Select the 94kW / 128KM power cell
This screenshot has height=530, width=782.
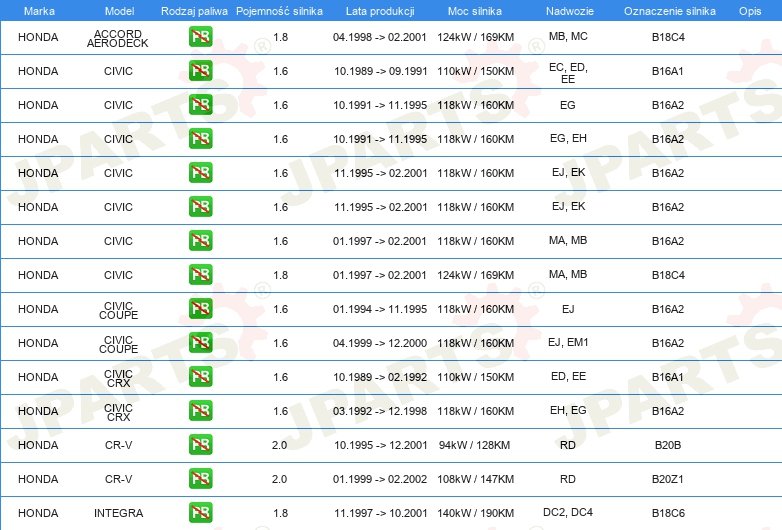474,445
